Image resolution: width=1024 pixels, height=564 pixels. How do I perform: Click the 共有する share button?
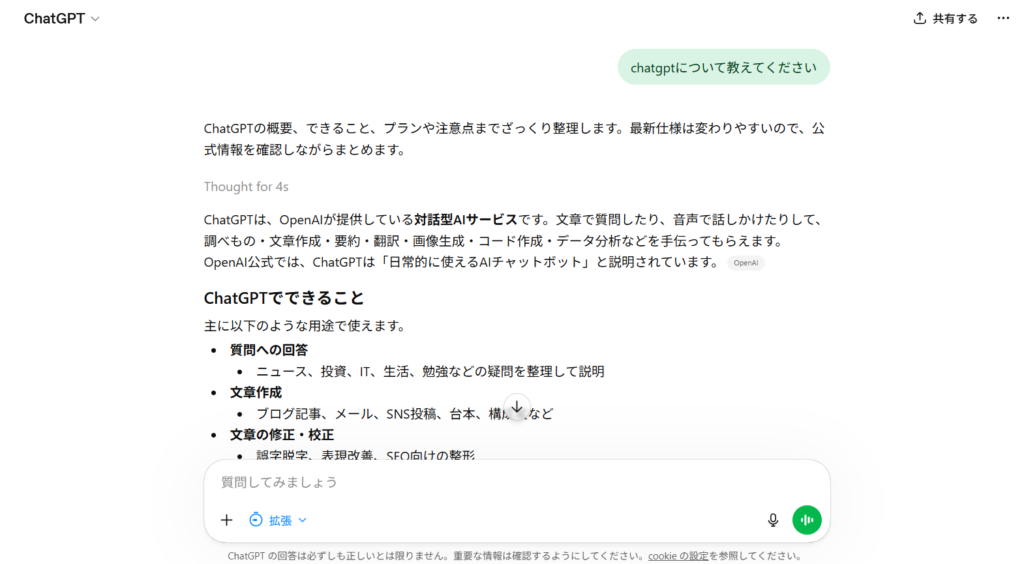945,19
